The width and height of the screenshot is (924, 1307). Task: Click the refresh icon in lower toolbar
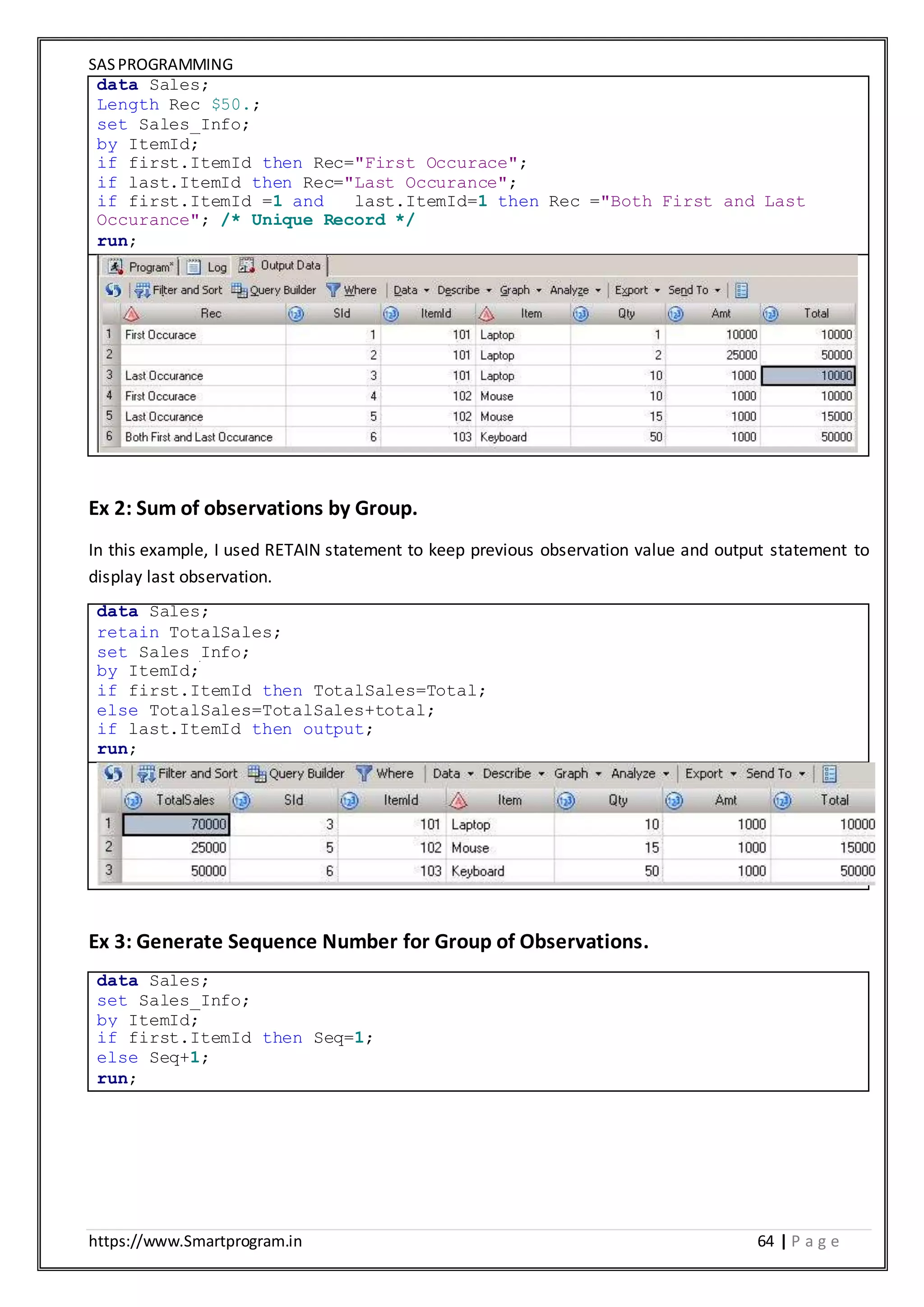[113, 774]
